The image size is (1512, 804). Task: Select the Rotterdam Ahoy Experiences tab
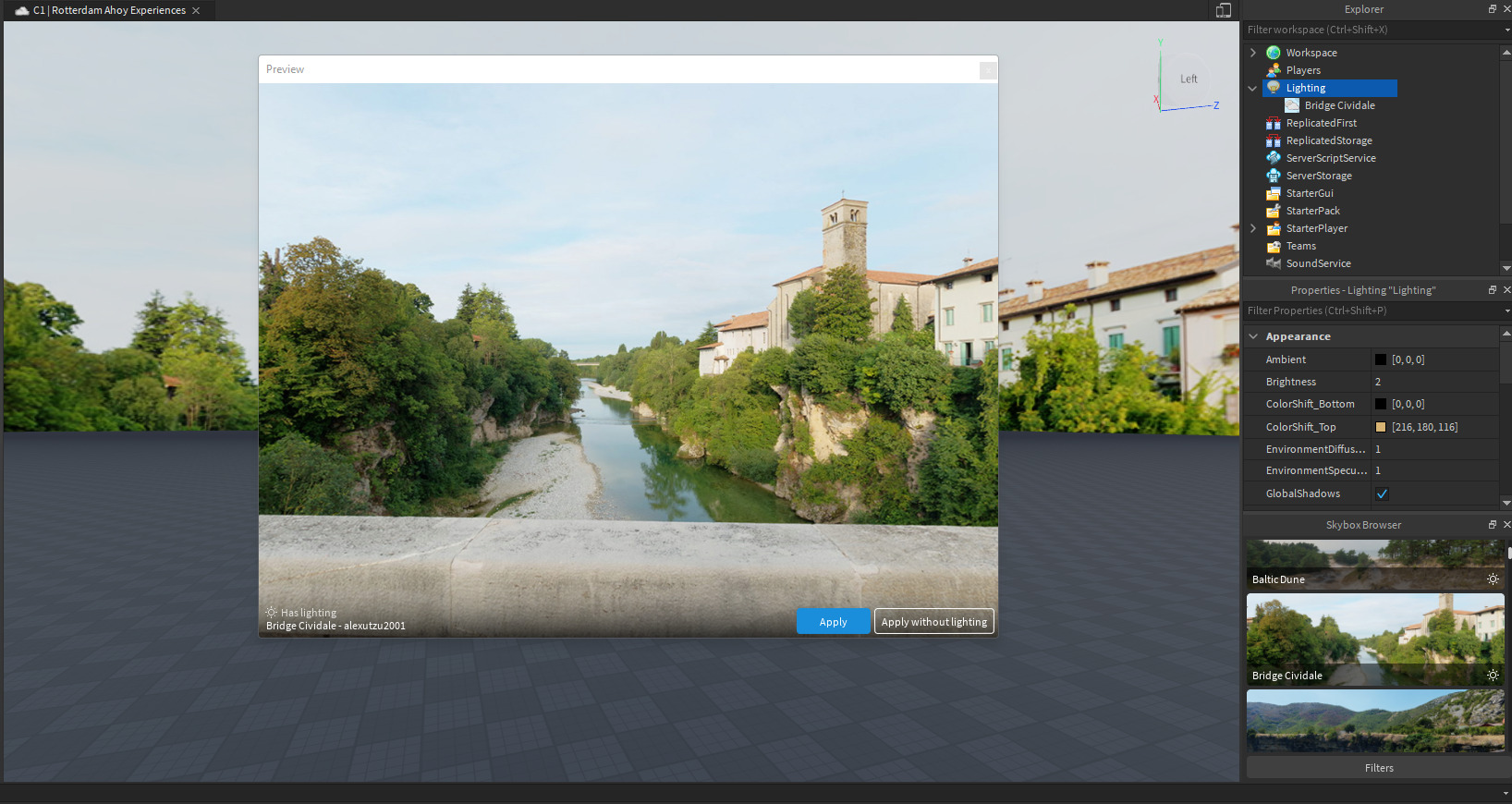pos(109,10)
